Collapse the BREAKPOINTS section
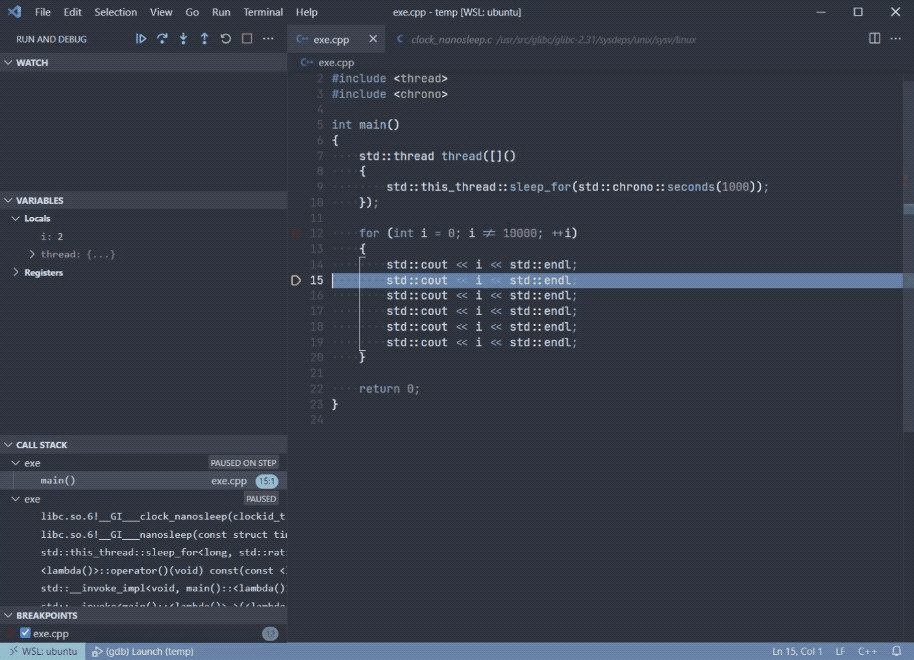 pos(8,615)
